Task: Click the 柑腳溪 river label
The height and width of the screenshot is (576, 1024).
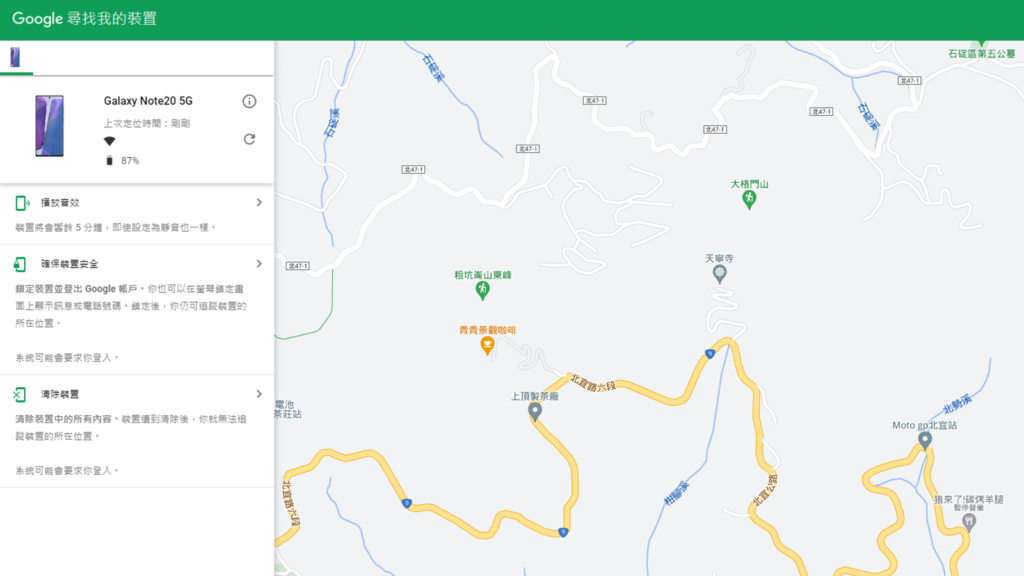Action: coord(677,493)
